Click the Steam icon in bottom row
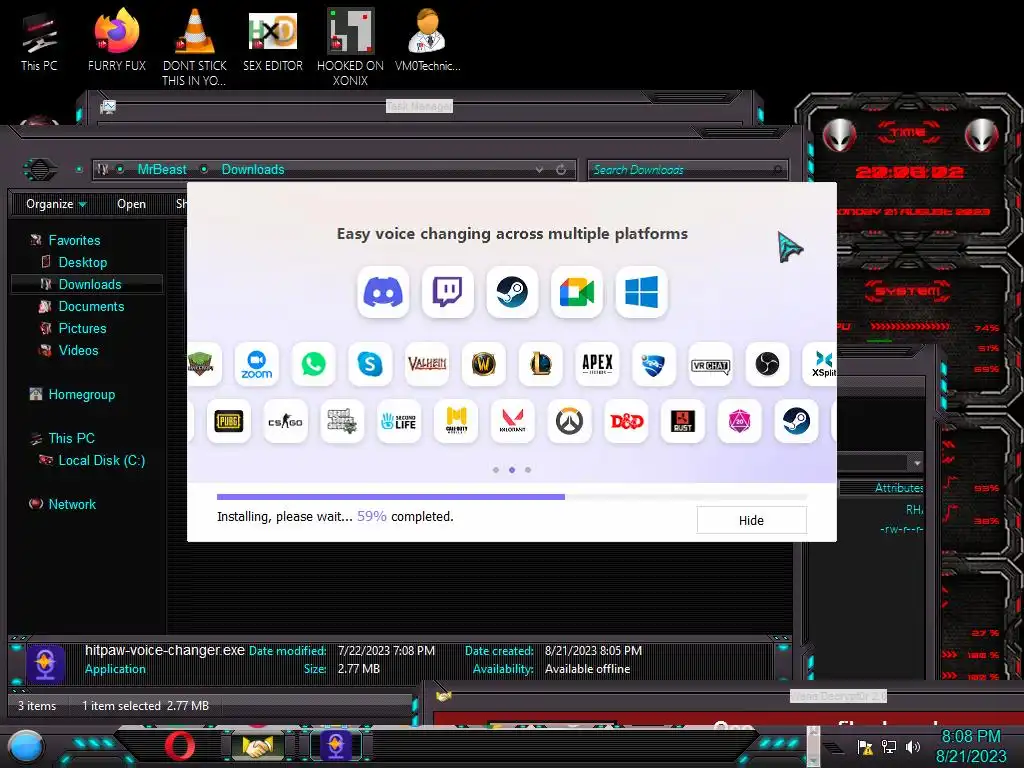The height and width of the screenshot is (768, 1024). (796, 421)
